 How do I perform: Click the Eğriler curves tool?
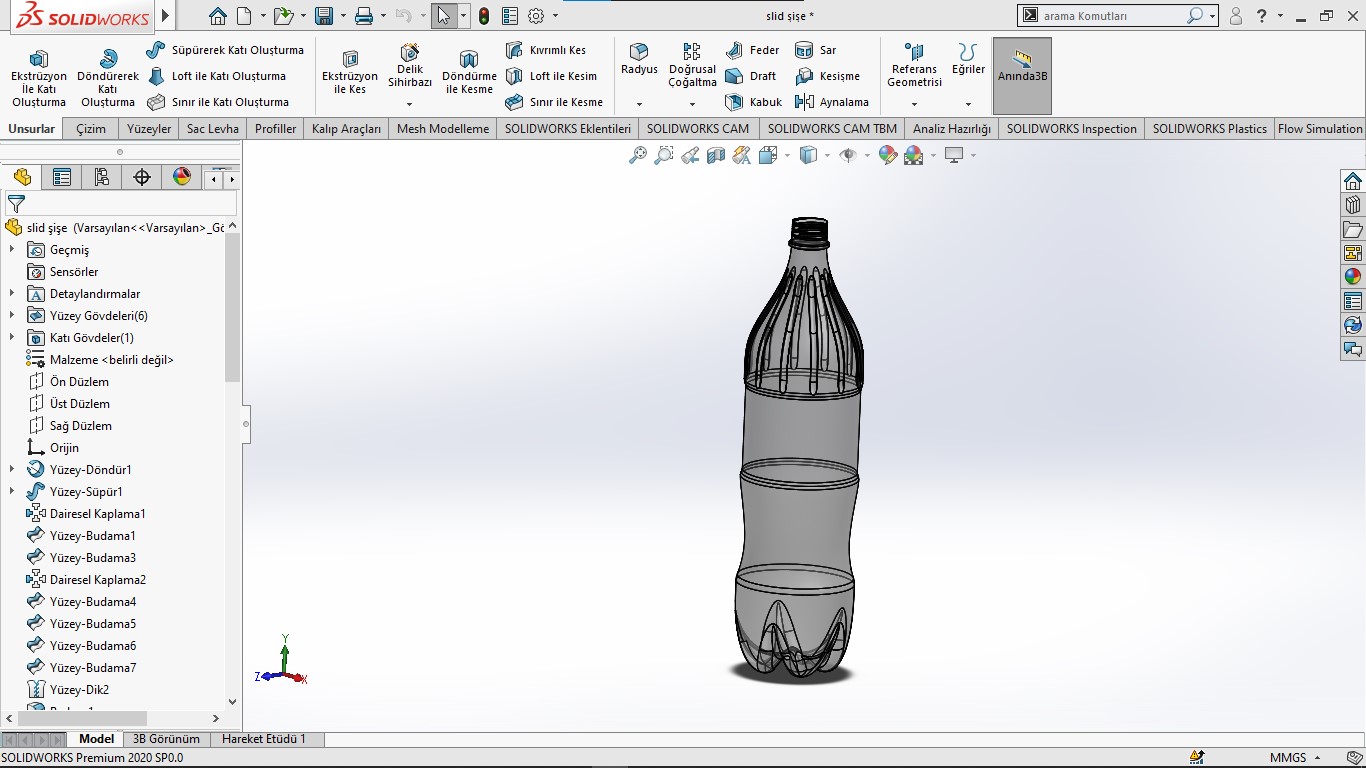coord(968,60)
